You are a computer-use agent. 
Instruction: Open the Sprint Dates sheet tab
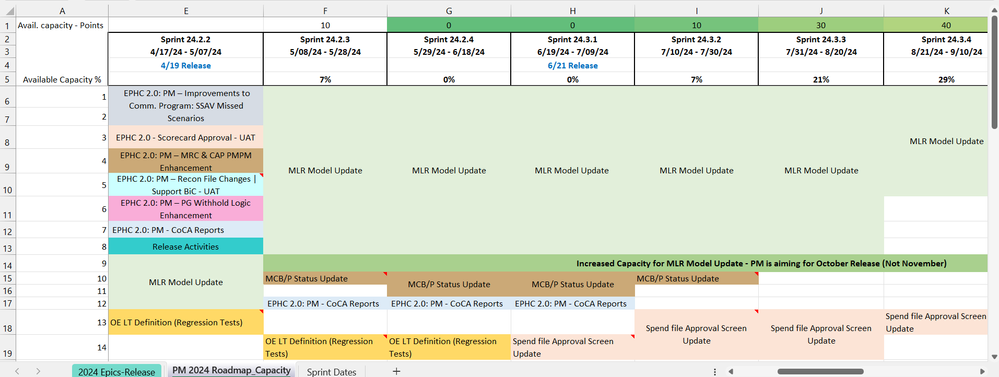[x=332, y=372]
